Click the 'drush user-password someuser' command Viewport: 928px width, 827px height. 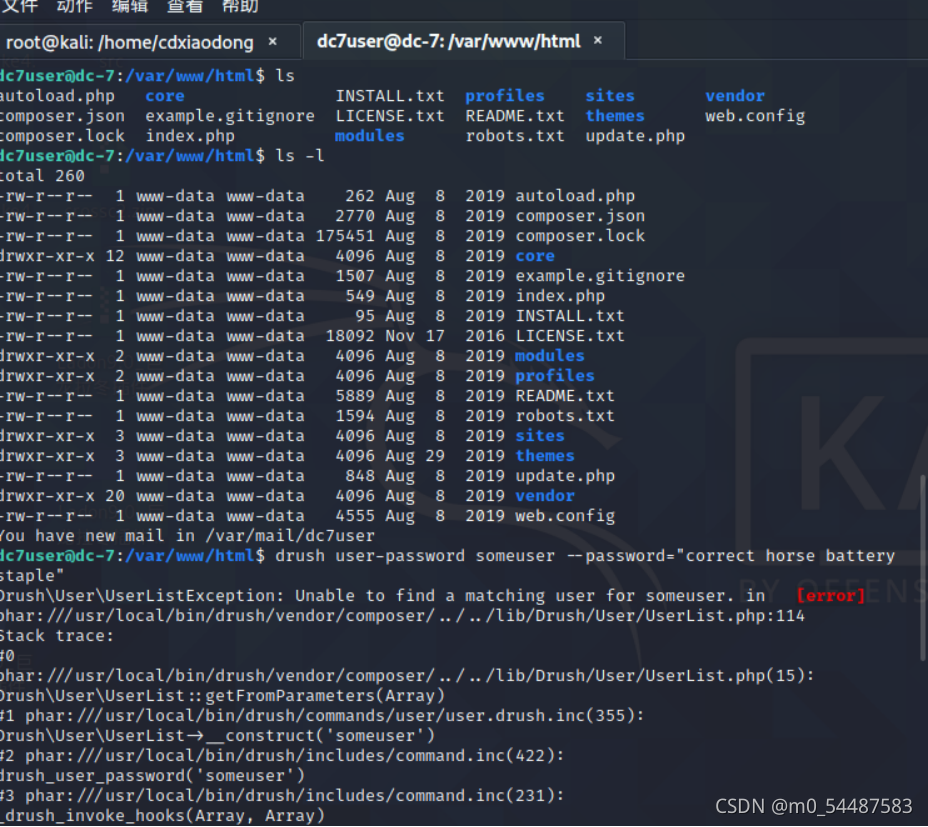[x=415, y=556]
